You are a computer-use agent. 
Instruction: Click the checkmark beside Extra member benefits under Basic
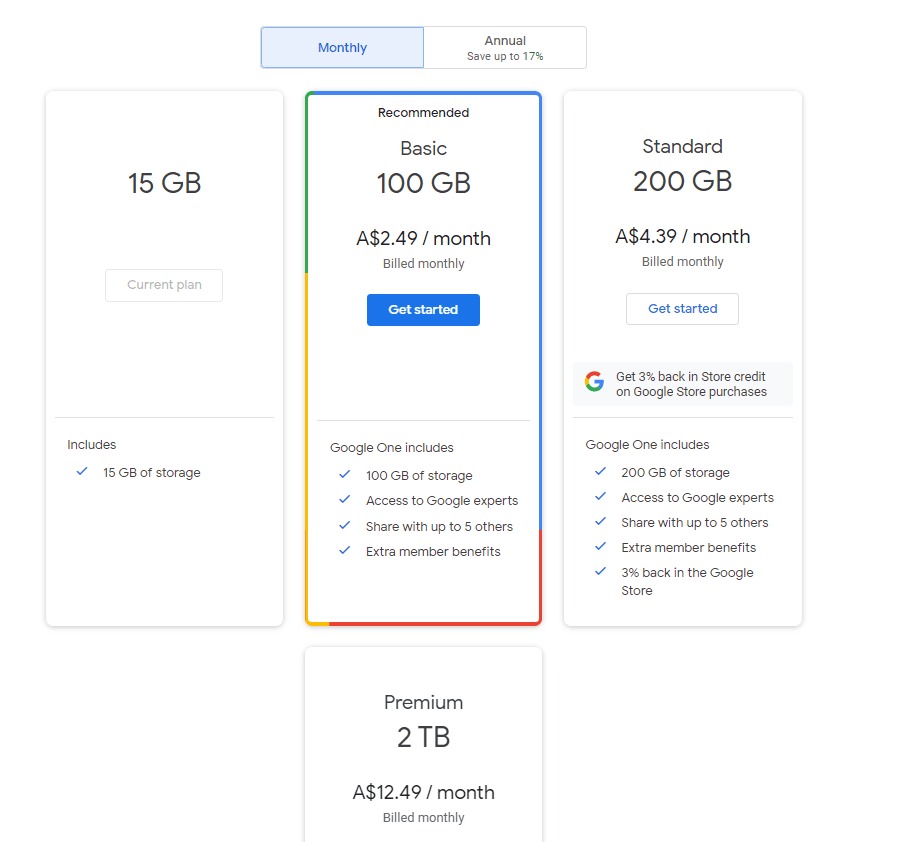point(345,550)
